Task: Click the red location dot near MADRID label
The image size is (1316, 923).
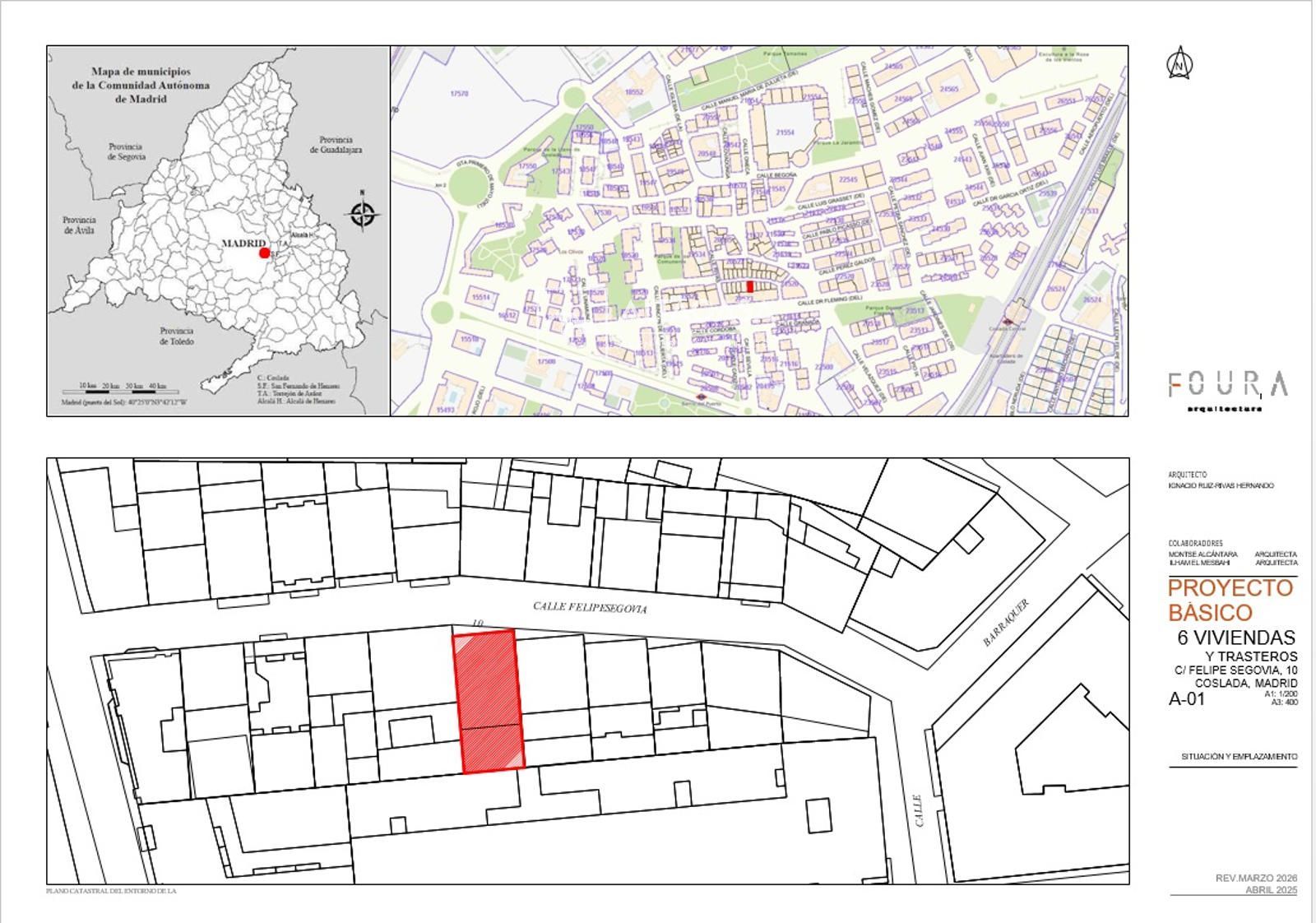Action: pos(264,253)
